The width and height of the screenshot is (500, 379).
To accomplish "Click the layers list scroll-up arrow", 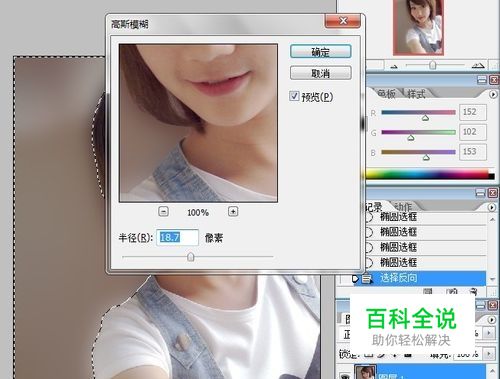I will (x=493, y=370).
